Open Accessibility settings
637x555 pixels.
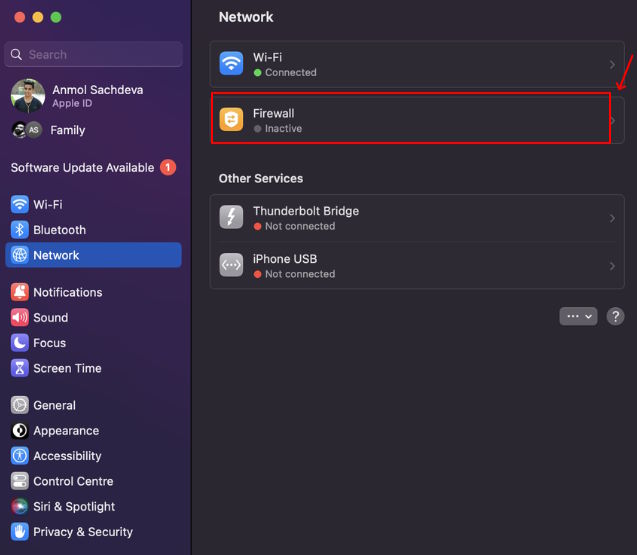[x=93, y=456]
